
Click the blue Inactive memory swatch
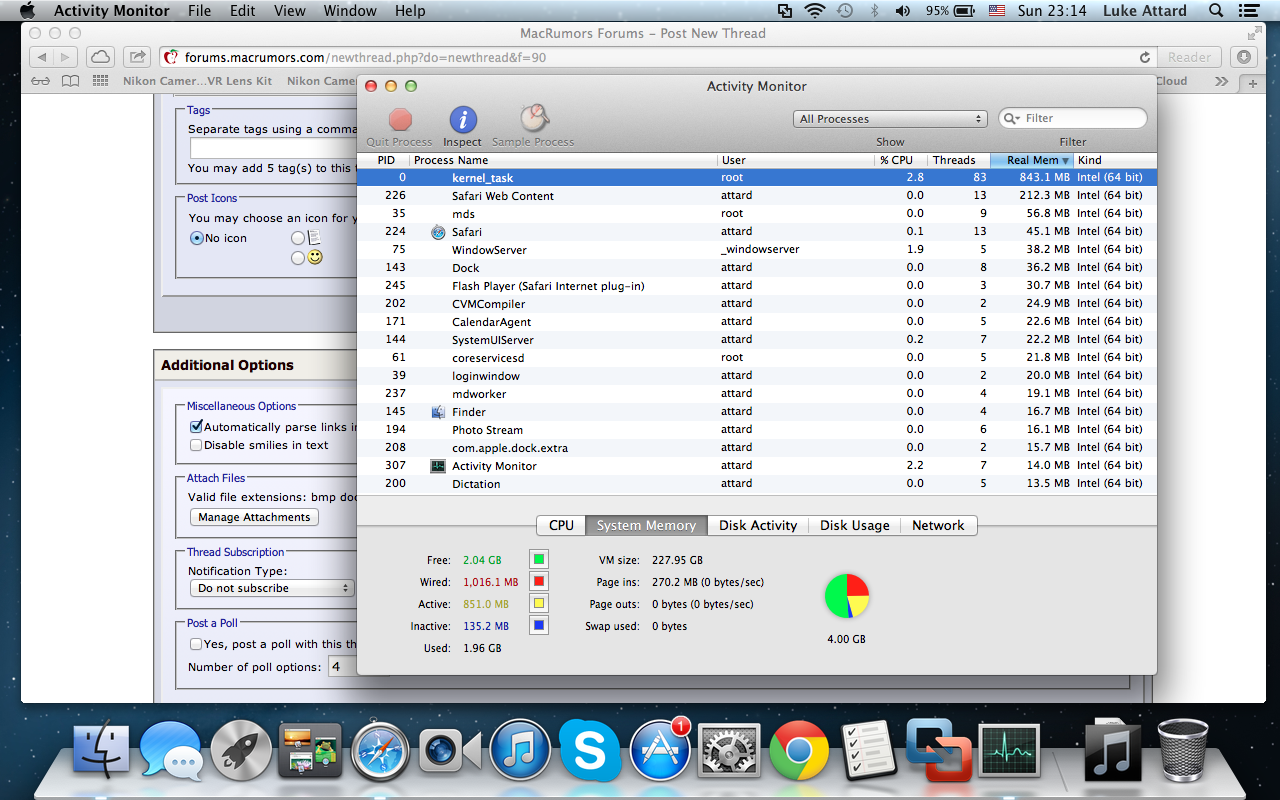tap(539, 626)
